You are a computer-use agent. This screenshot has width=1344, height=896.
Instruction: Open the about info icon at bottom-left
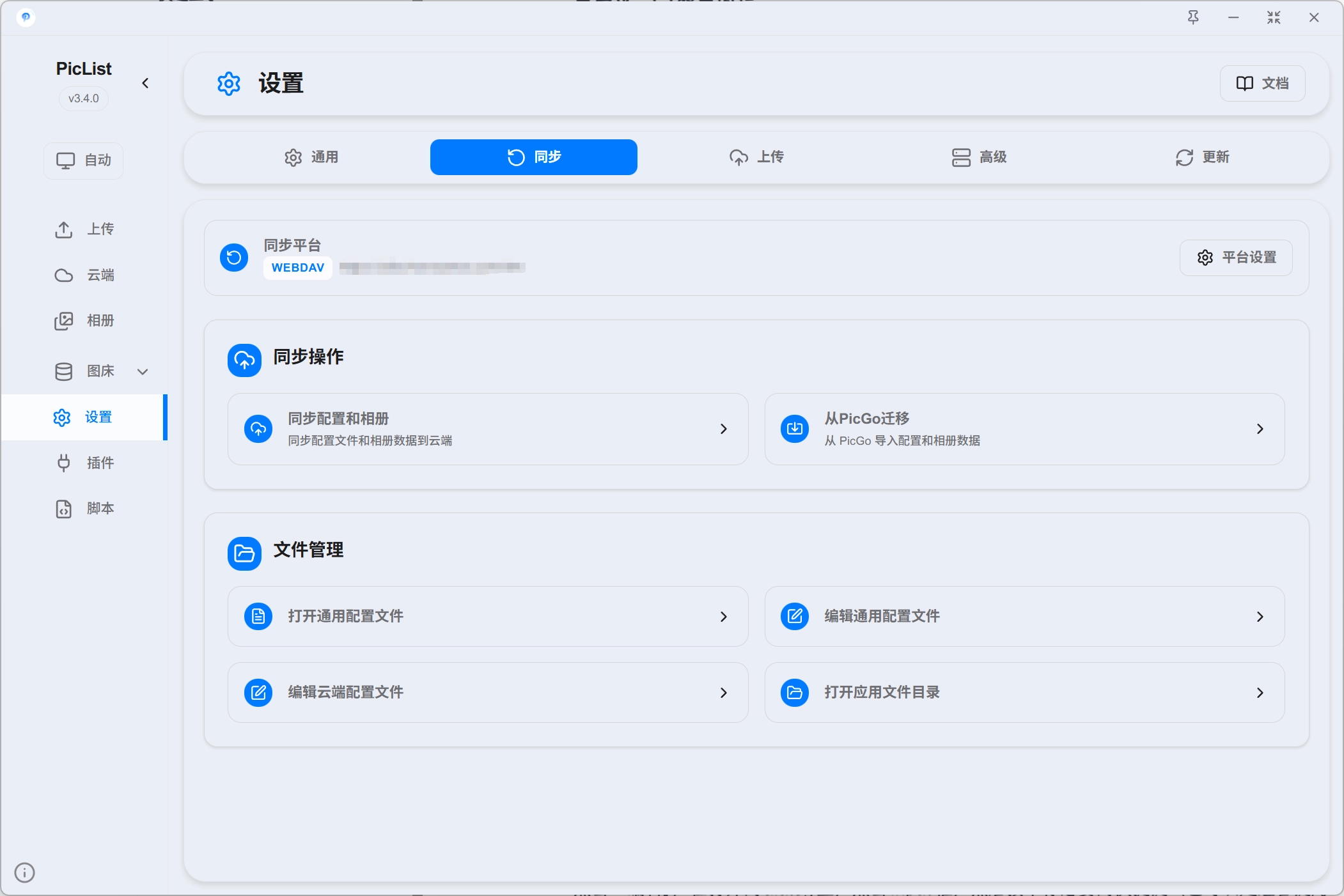pyautogui.click(x=24, y=872)
